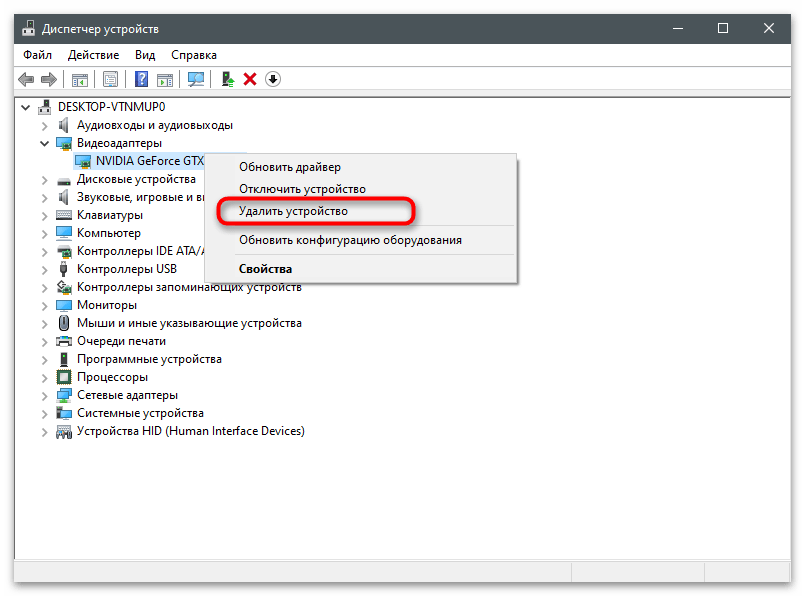The width and height of the screenshot is (805, 596).
Task: Click the Мониторы display icon
Action: point(64,305)
